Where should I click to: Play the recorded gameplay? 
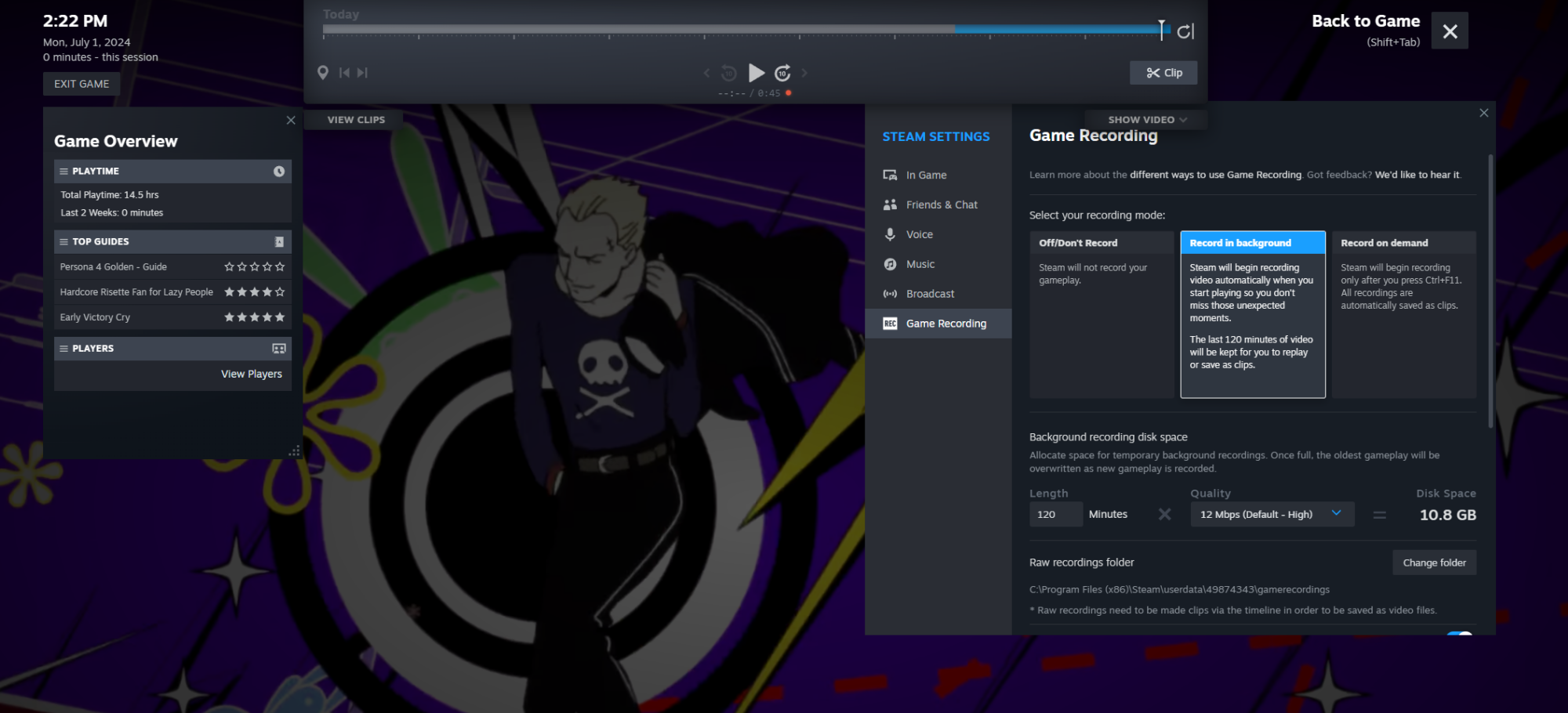(756, 73)
